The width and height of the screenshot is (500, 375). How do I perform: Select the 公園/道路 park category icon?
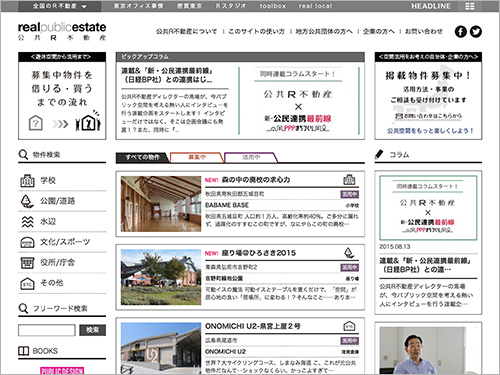click(x=27, y=201)
